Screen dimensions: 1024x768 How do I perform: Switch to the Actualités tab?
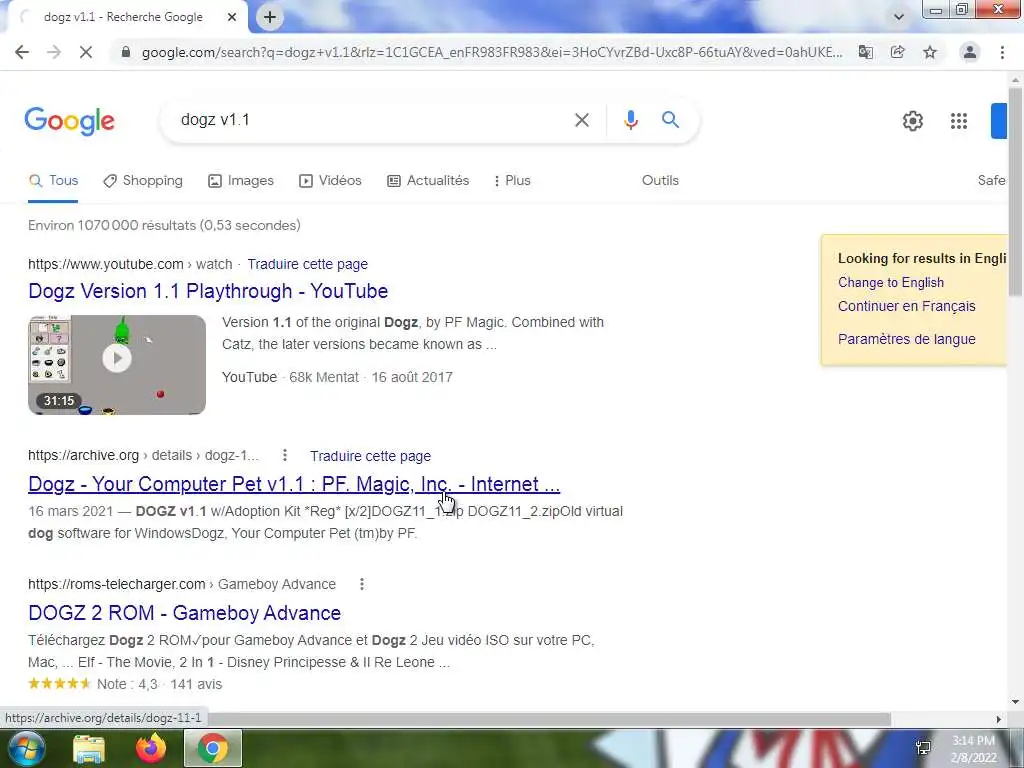[428, 181]
